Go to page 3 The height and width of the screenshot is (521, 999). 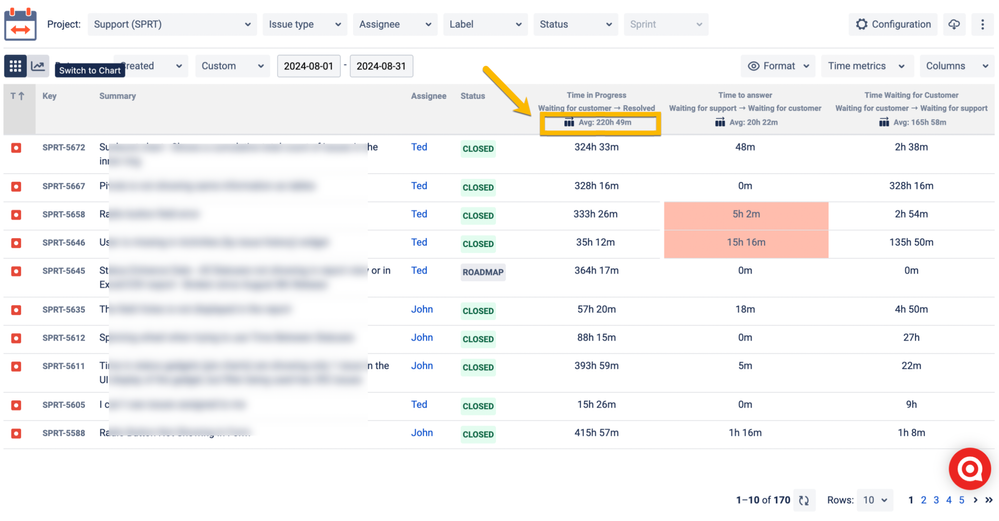click(936, 500)
